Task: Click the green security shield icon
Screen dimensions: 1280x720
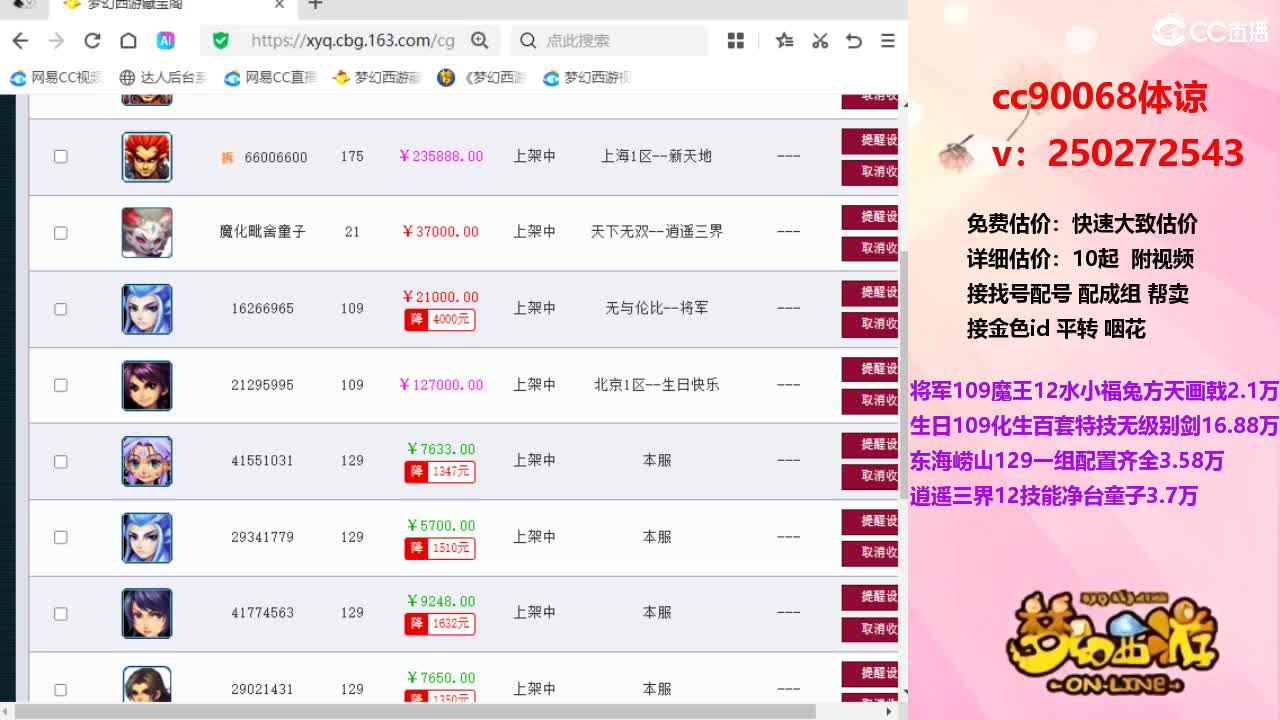Action: pyautogui.click(x=221, y=41)
